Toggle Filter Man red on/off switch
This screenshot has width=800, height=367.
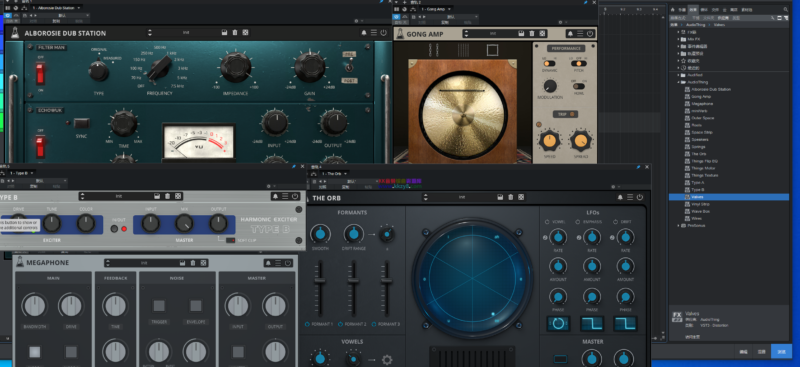(x=40, y=74)
